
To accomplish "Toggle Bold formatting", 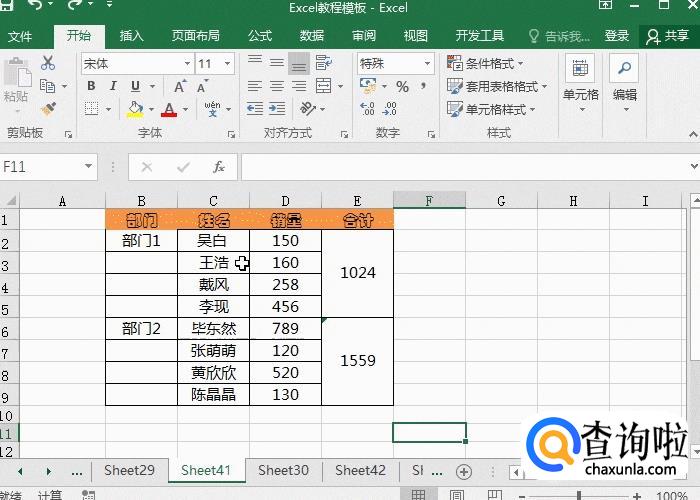I will 91,86.
